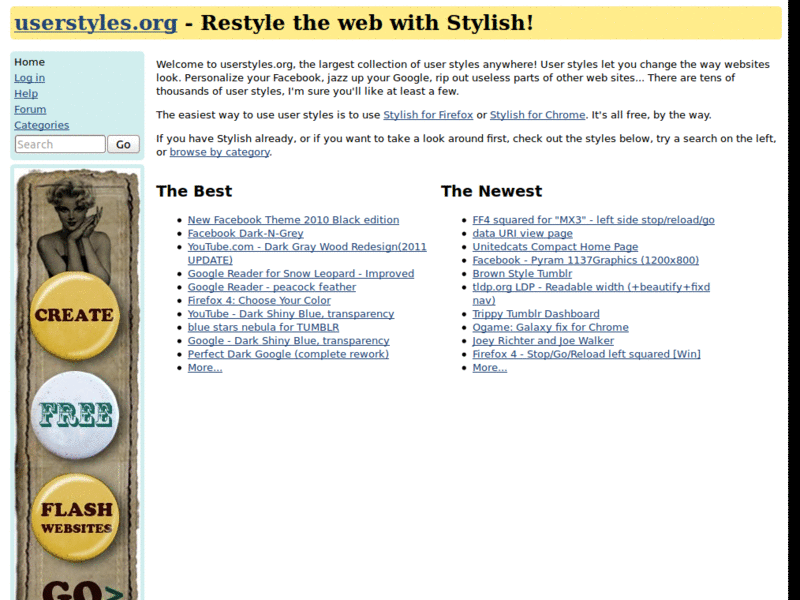Open New Facebook Theme 2010 Black edition

293,220
